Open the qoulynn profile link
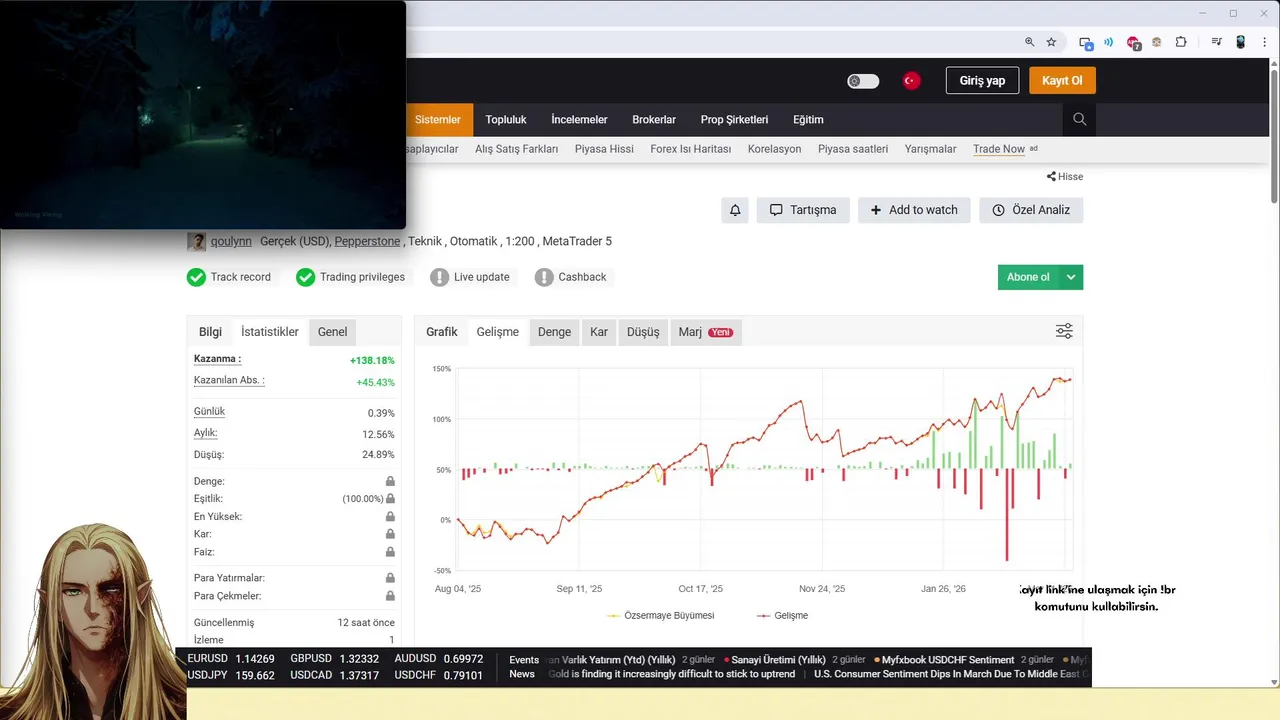 (231, 241)
